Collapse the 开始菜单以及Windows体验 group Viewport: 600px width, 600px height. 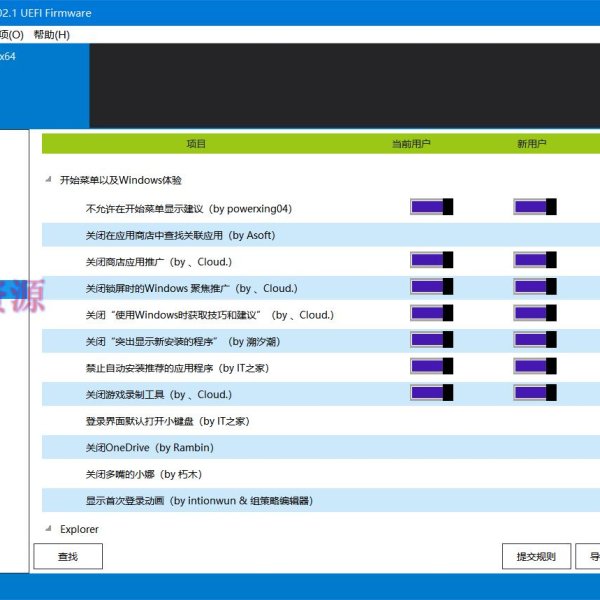pos(48,179)
